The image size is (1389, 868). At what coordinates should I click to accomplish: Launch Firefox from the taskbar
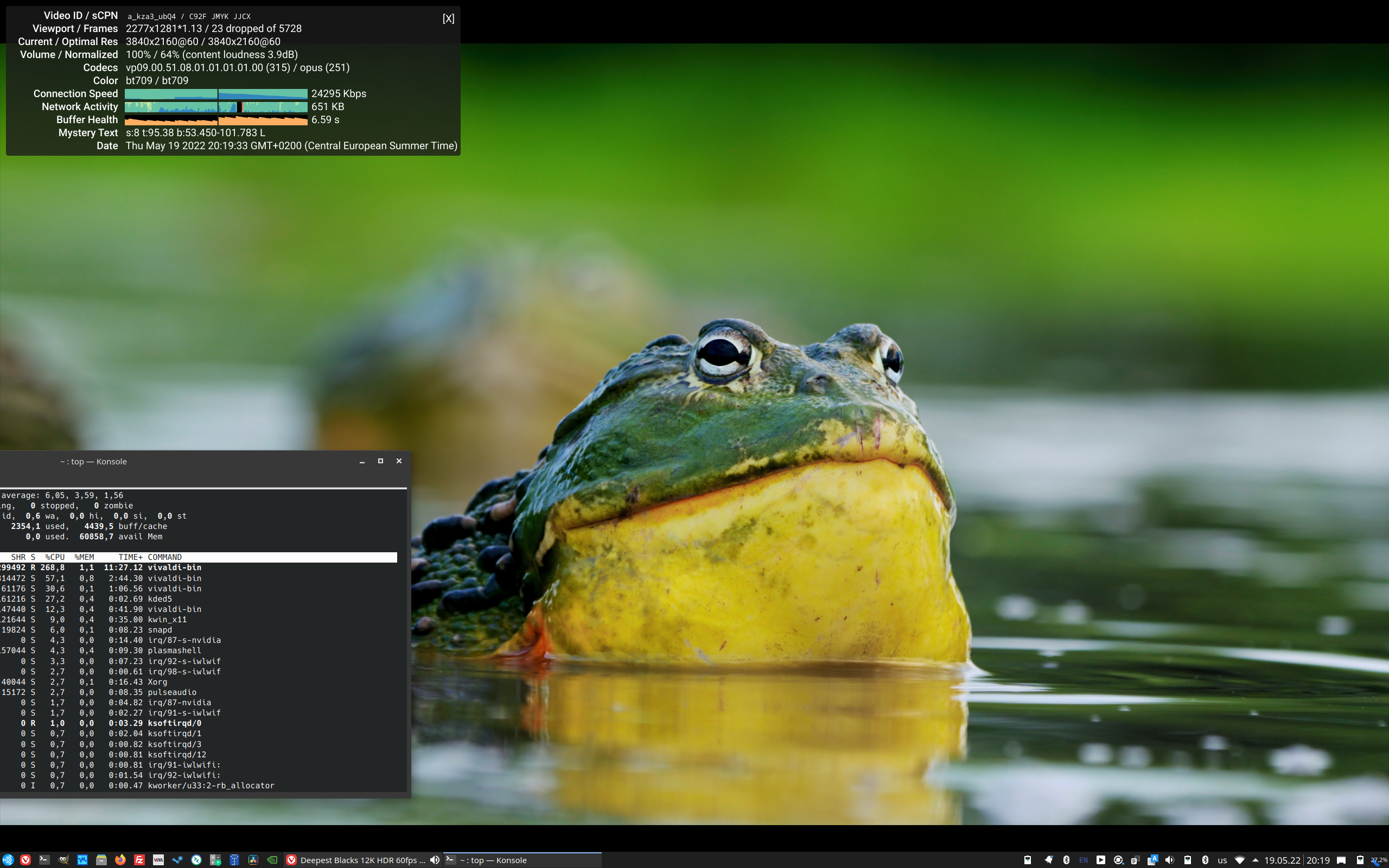120,859
